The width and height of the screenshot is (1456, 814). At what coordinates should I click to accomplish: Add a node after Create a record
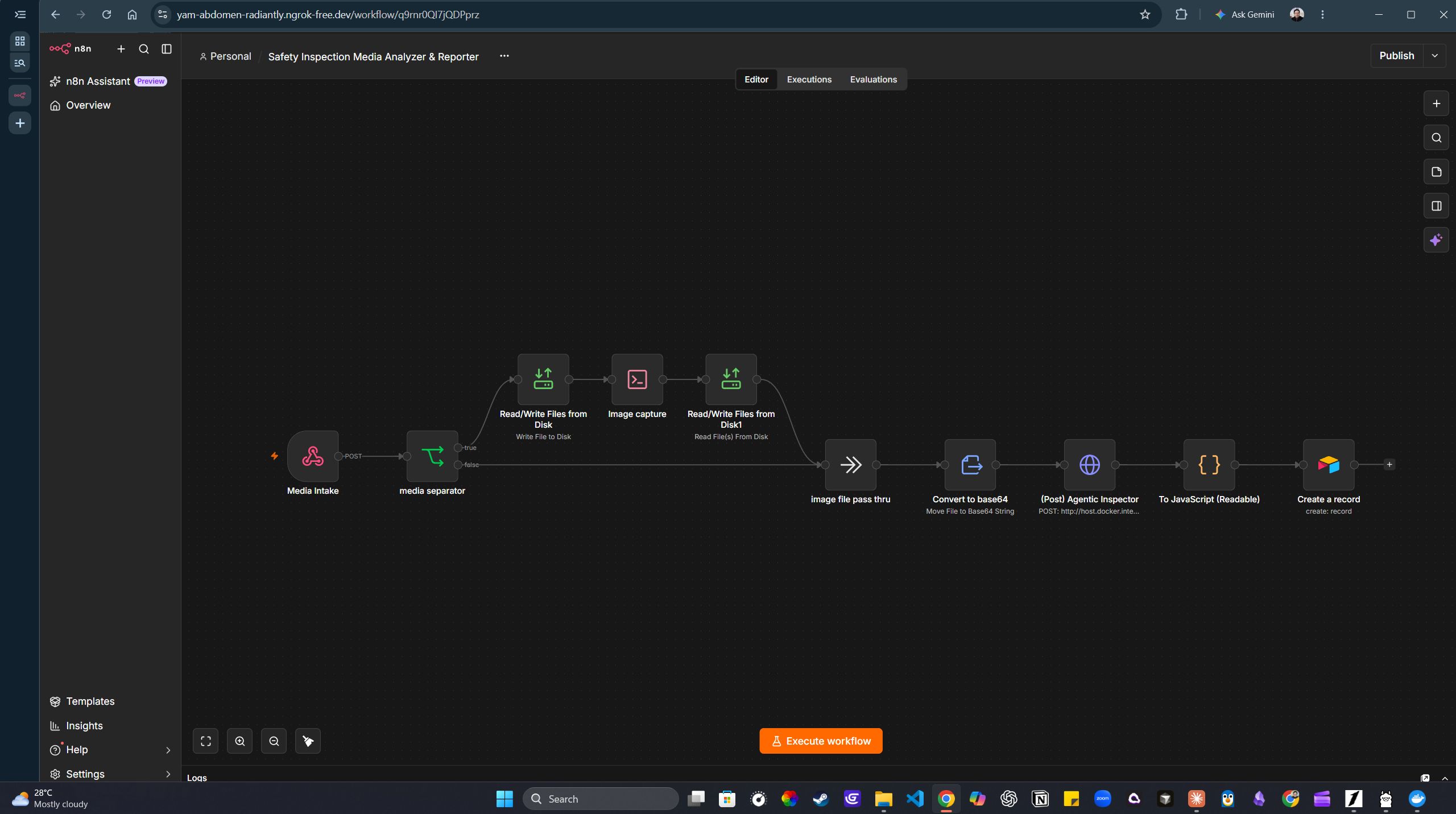coord(1389,465)
